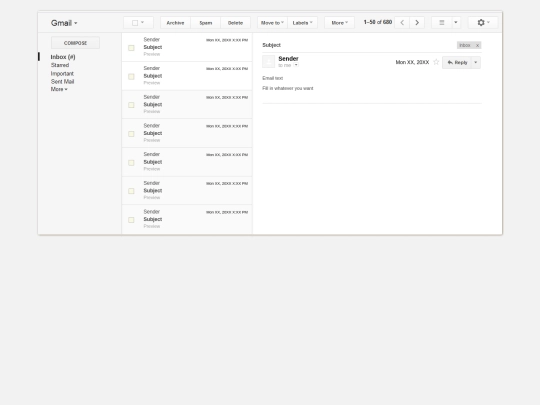The height and width of the screenshot is (405, 540).
Task: Open the Labels dropdown
Action: coord(302,23)
